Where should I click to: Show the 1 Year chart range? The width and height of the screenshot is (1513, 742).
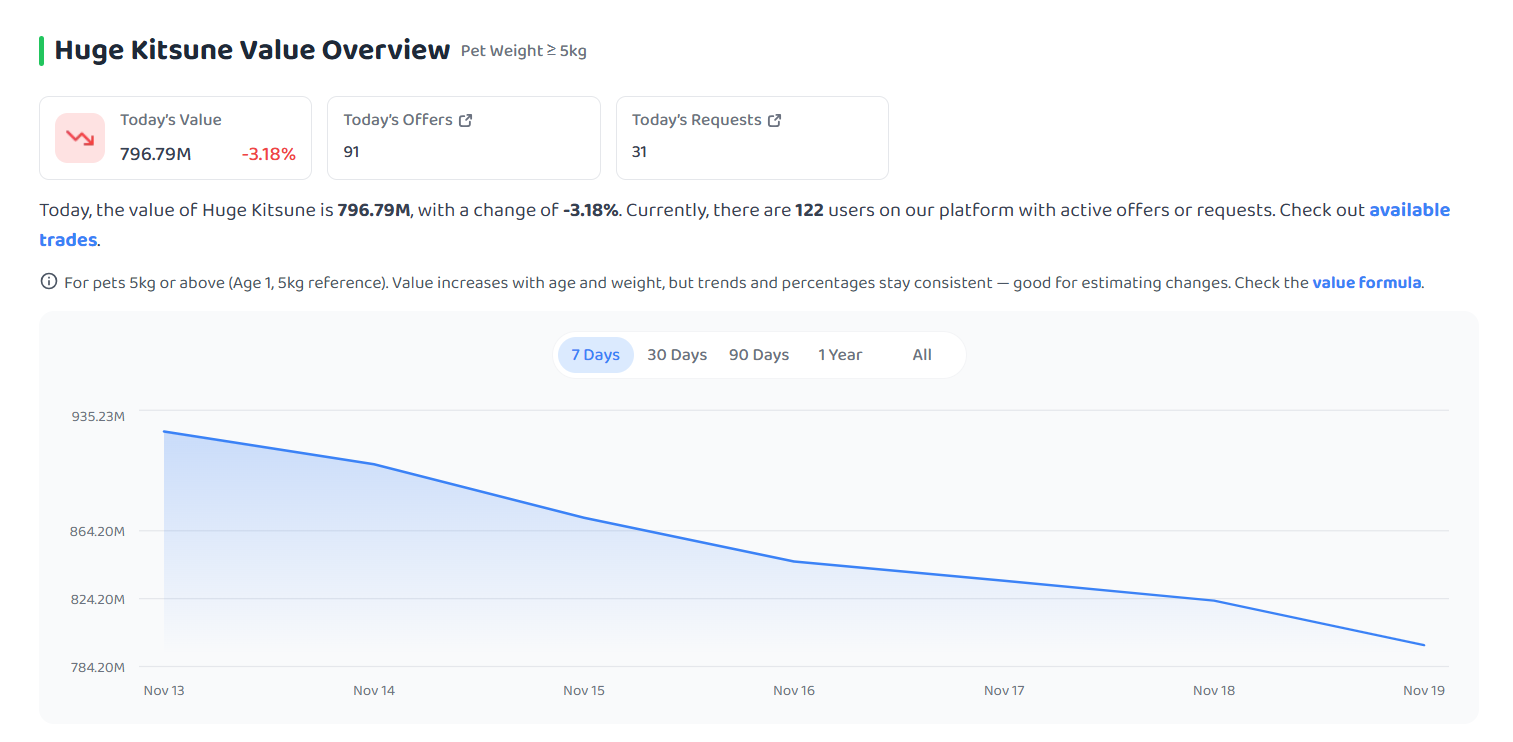(840, 355)
